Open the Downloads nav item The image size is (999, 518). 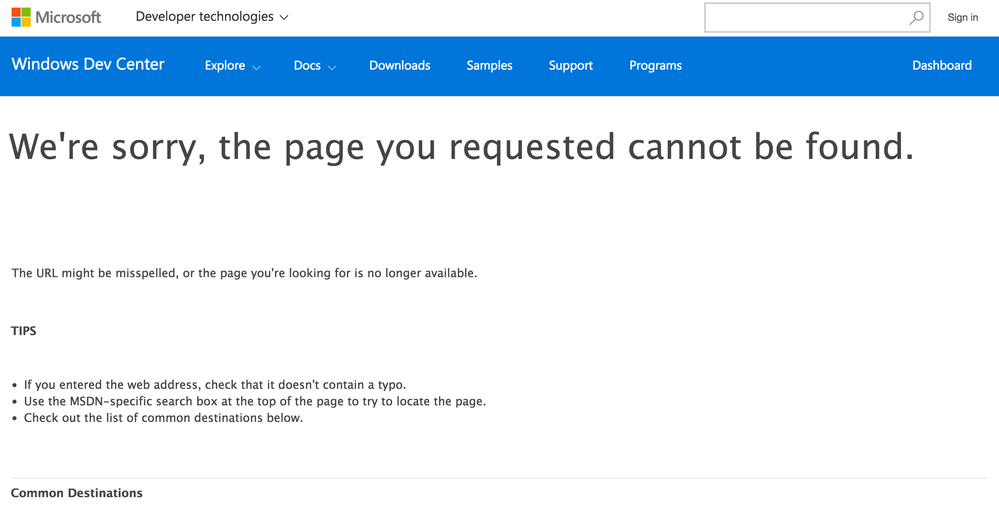[399, 66]
